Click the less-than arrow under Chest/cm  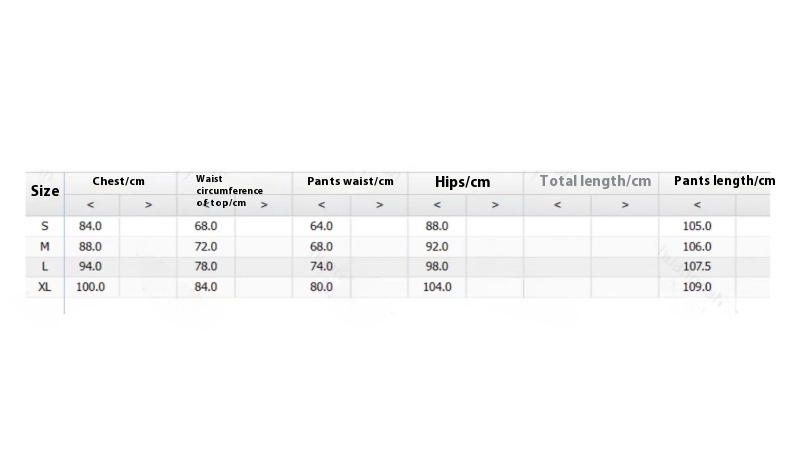coord(91,205)
